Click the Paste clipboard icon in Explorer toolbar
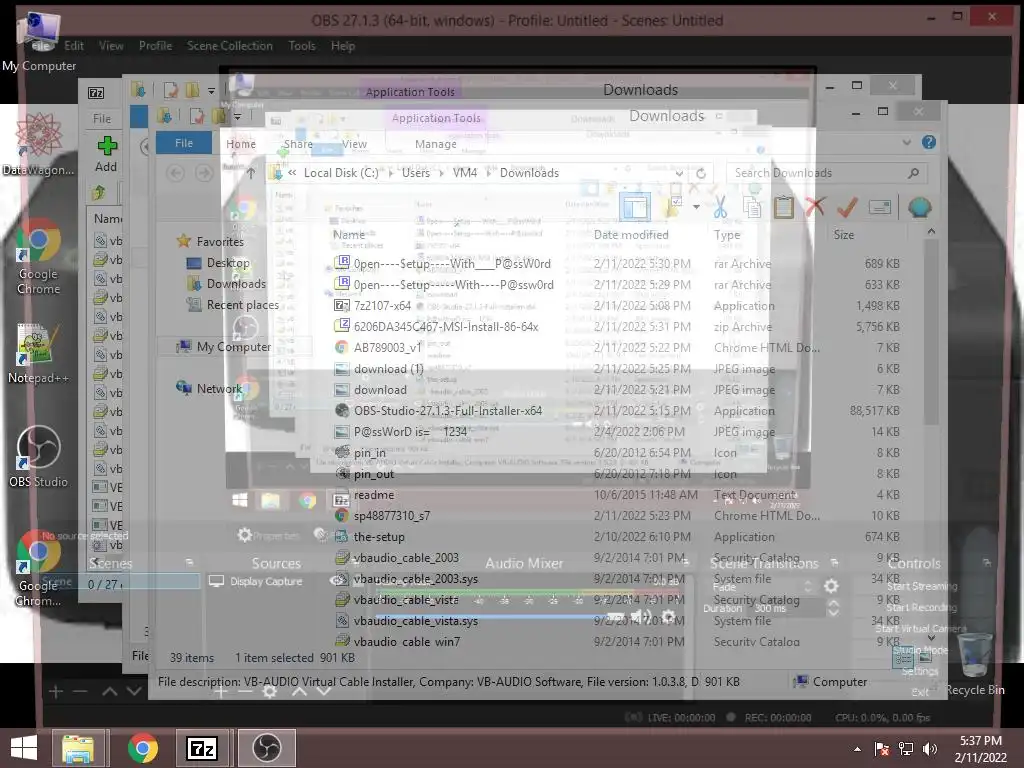This screenshot has height=768, width=1024. (783, 208)
